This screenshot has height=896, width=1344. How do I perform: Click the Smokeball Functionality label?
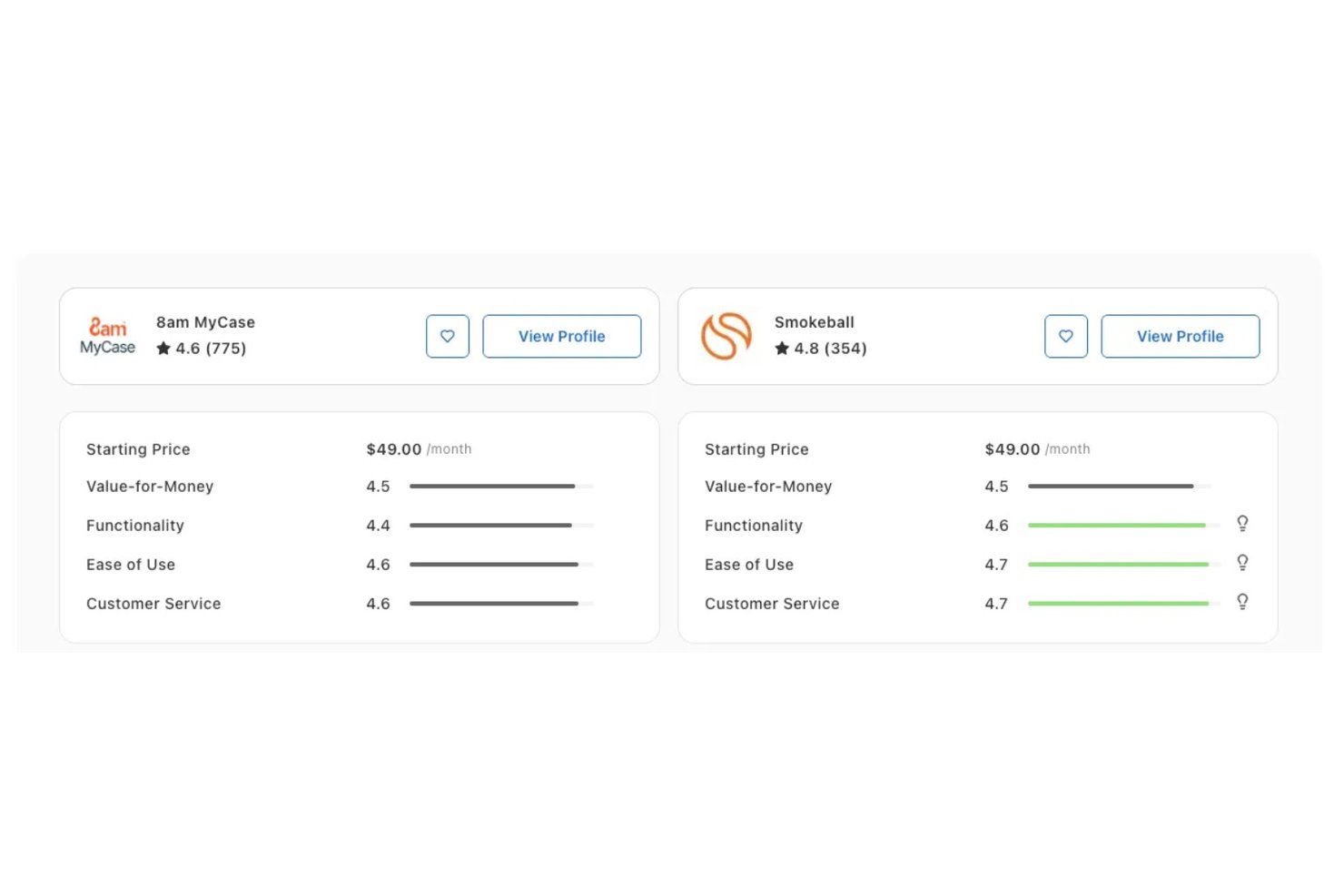754,526
